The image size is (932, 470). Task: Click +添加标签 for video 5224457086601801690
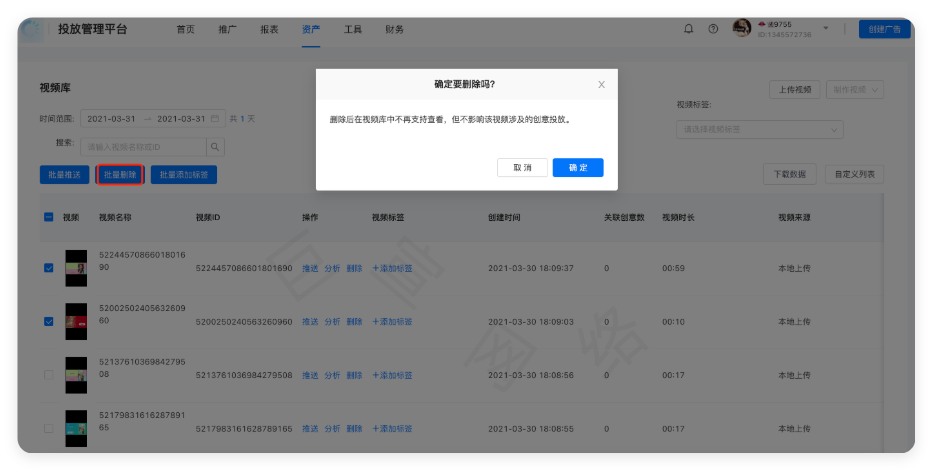[392, 269]
